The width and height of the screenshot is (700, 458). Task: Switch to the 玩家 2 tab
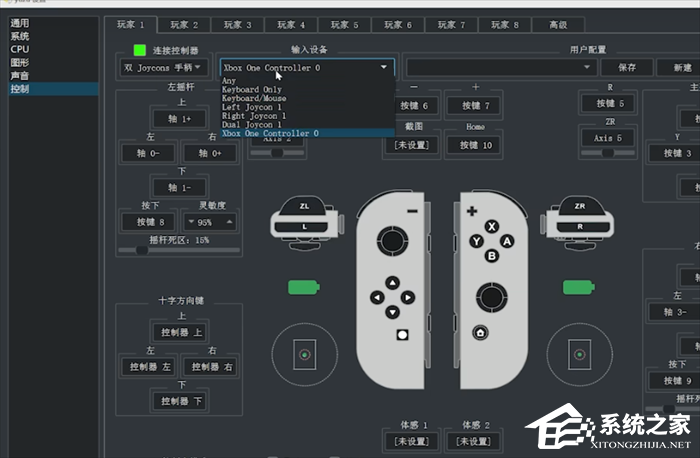coord(184,25)
